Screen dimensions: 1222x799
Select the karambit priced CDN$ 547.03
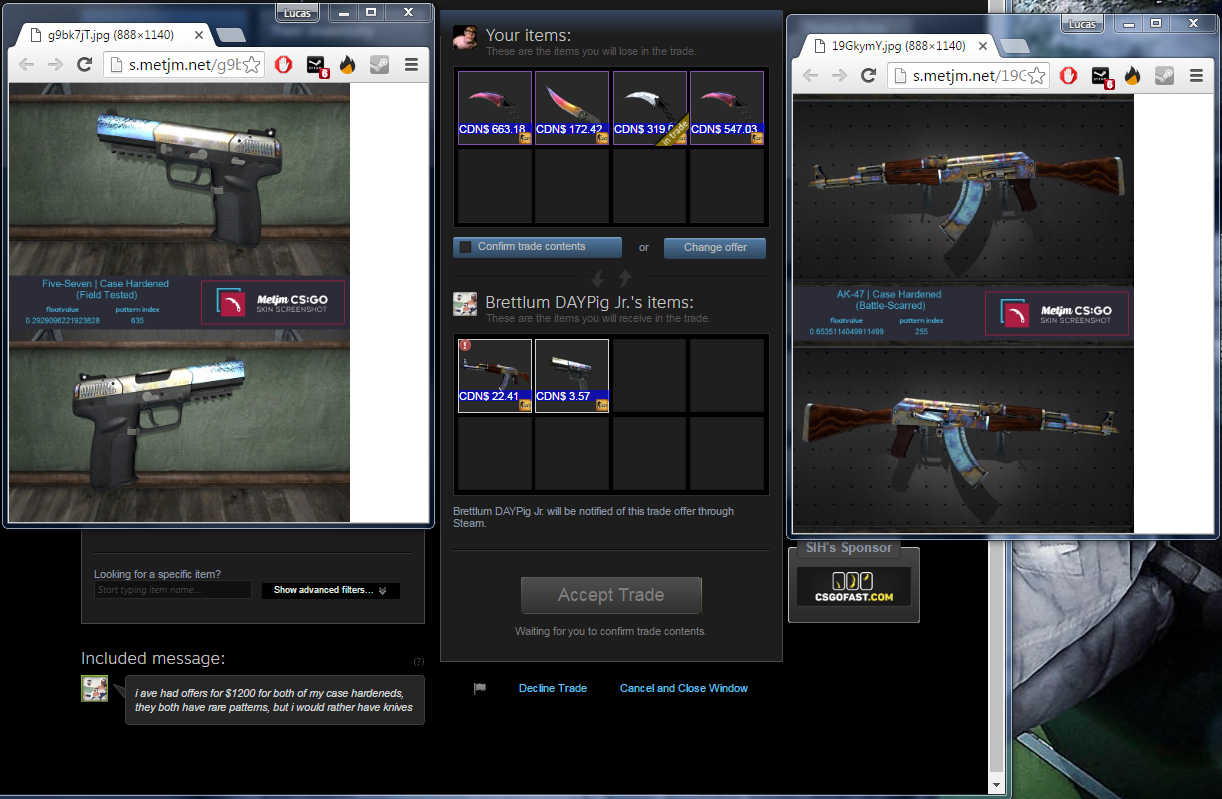tap(727, 108)
